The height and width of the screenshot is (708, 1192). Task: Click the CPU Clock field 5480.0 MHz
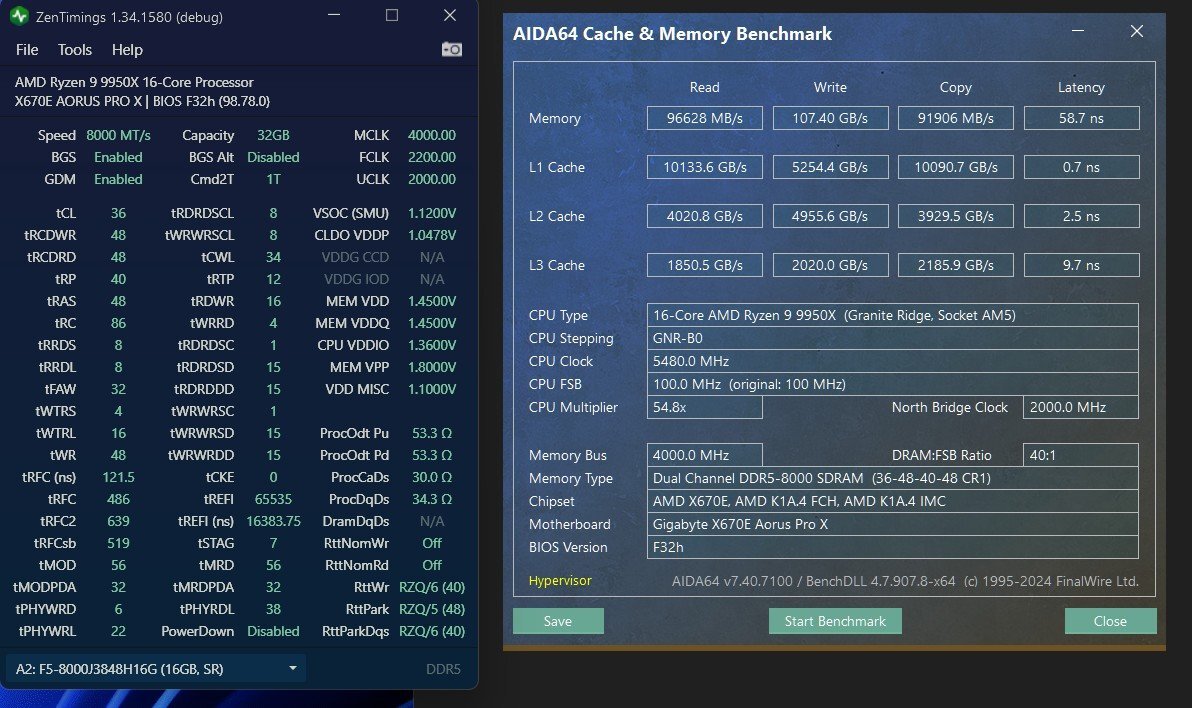[x=892, y=361]
